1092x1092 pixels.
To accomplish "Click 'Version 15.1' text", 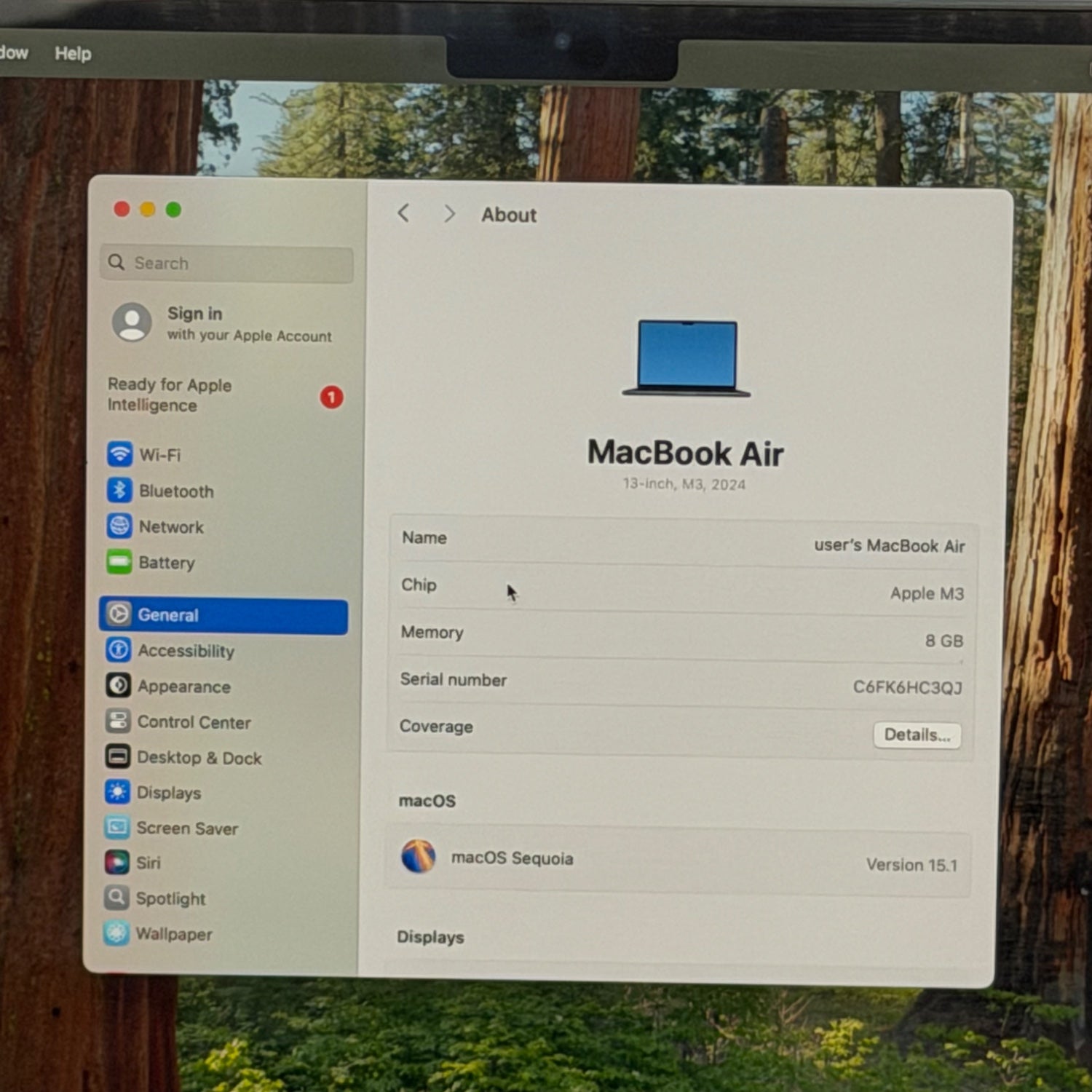I will point(911,865).
